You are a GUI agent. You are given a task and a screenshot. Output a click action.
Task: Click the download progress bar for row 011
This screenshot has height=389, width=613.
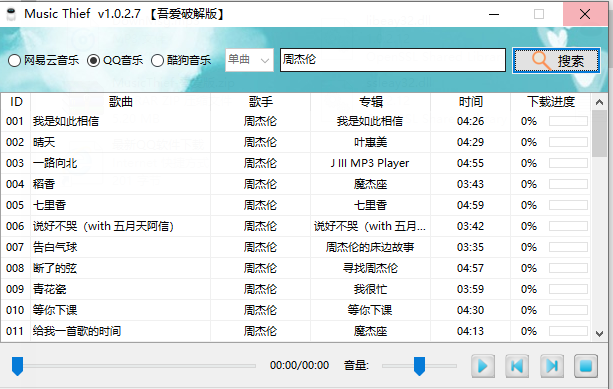[x=568, y=331]
